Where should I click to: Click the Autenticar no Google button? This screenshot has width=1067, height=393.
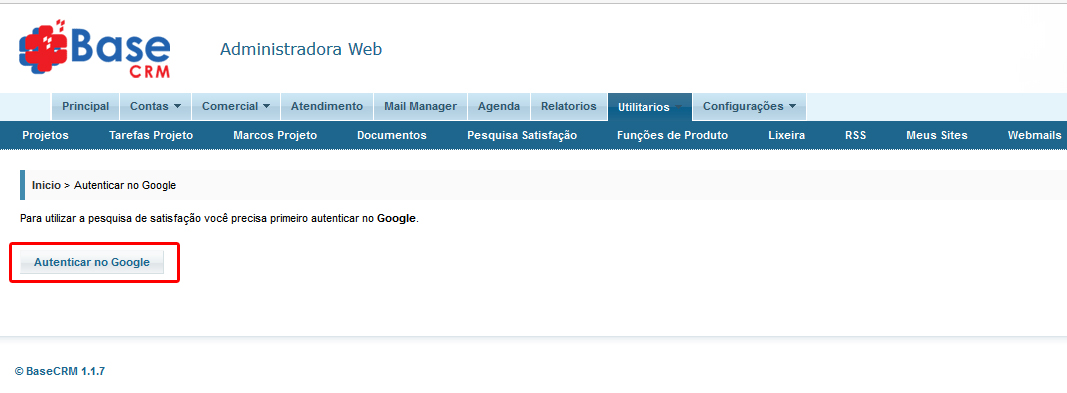tap(92, 262)
